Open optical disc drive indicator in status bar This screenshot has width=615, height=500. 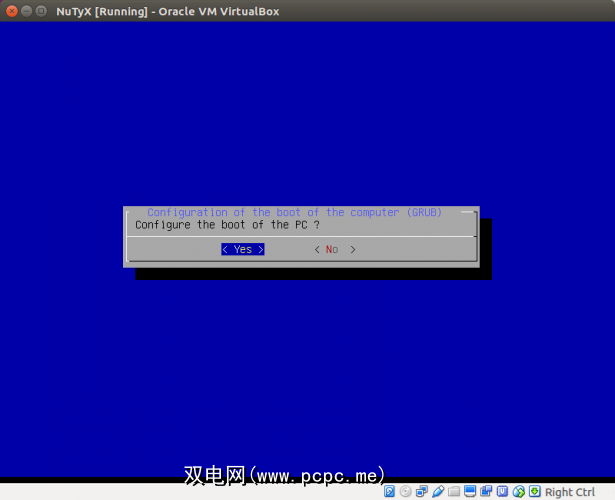click(406, 491)
